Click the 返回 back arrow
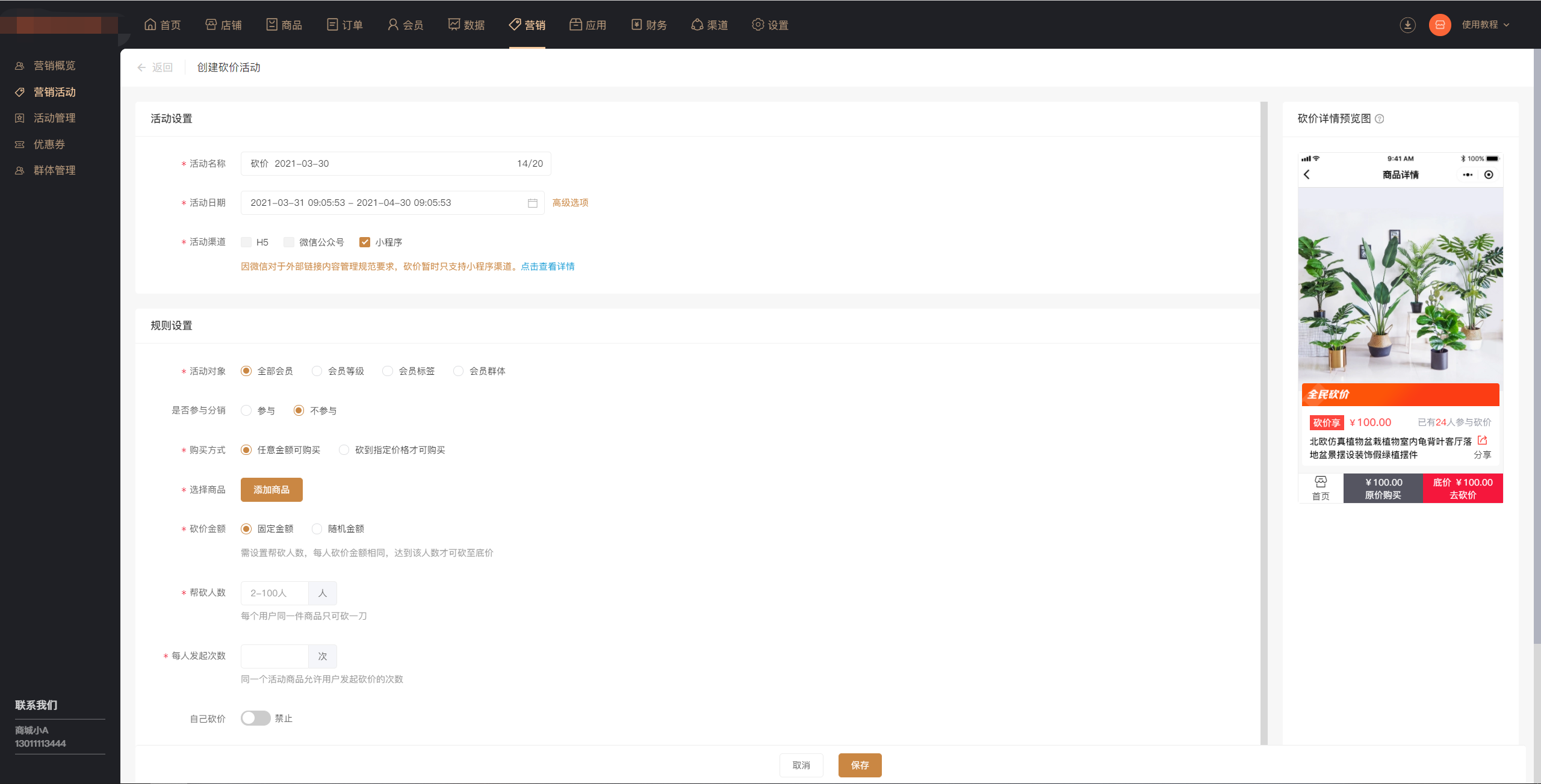The width and height of the screenshot is (1541, 784). pos(142,67)
